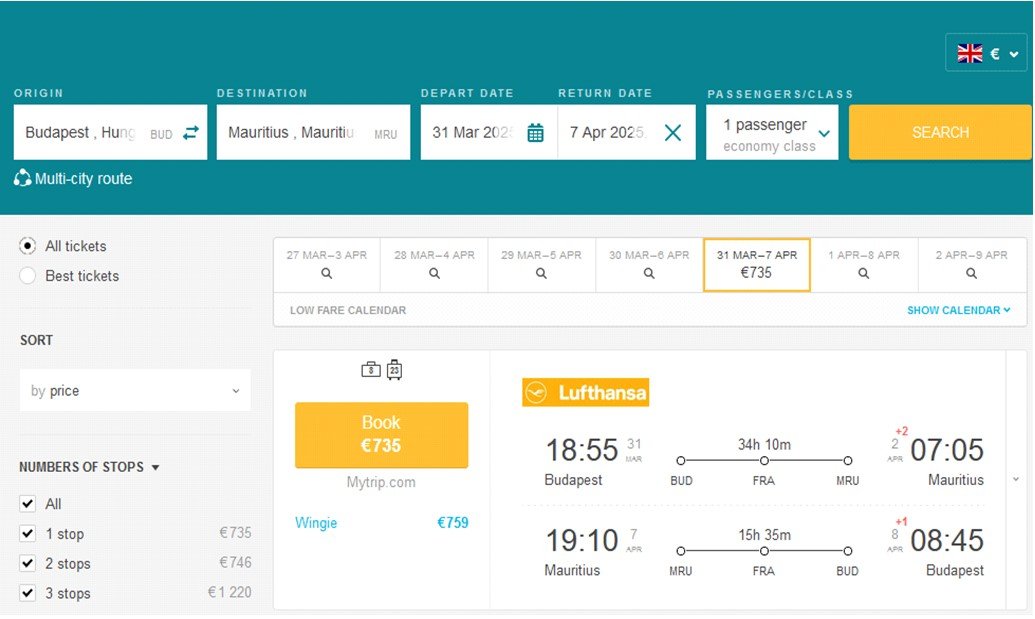1035x619 pixels.
Task: Click return FRA stopover marker
Action: [x=764, y=551]
